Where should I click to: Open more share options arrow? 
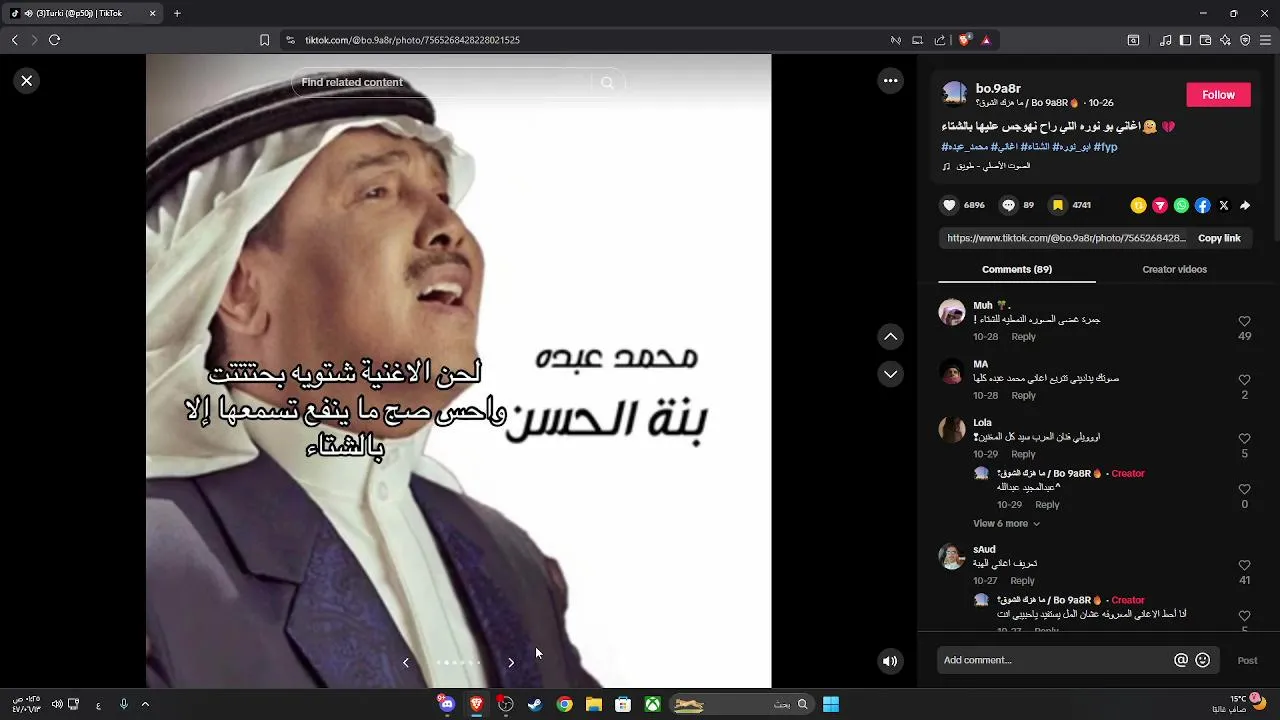coord(1245,205)
